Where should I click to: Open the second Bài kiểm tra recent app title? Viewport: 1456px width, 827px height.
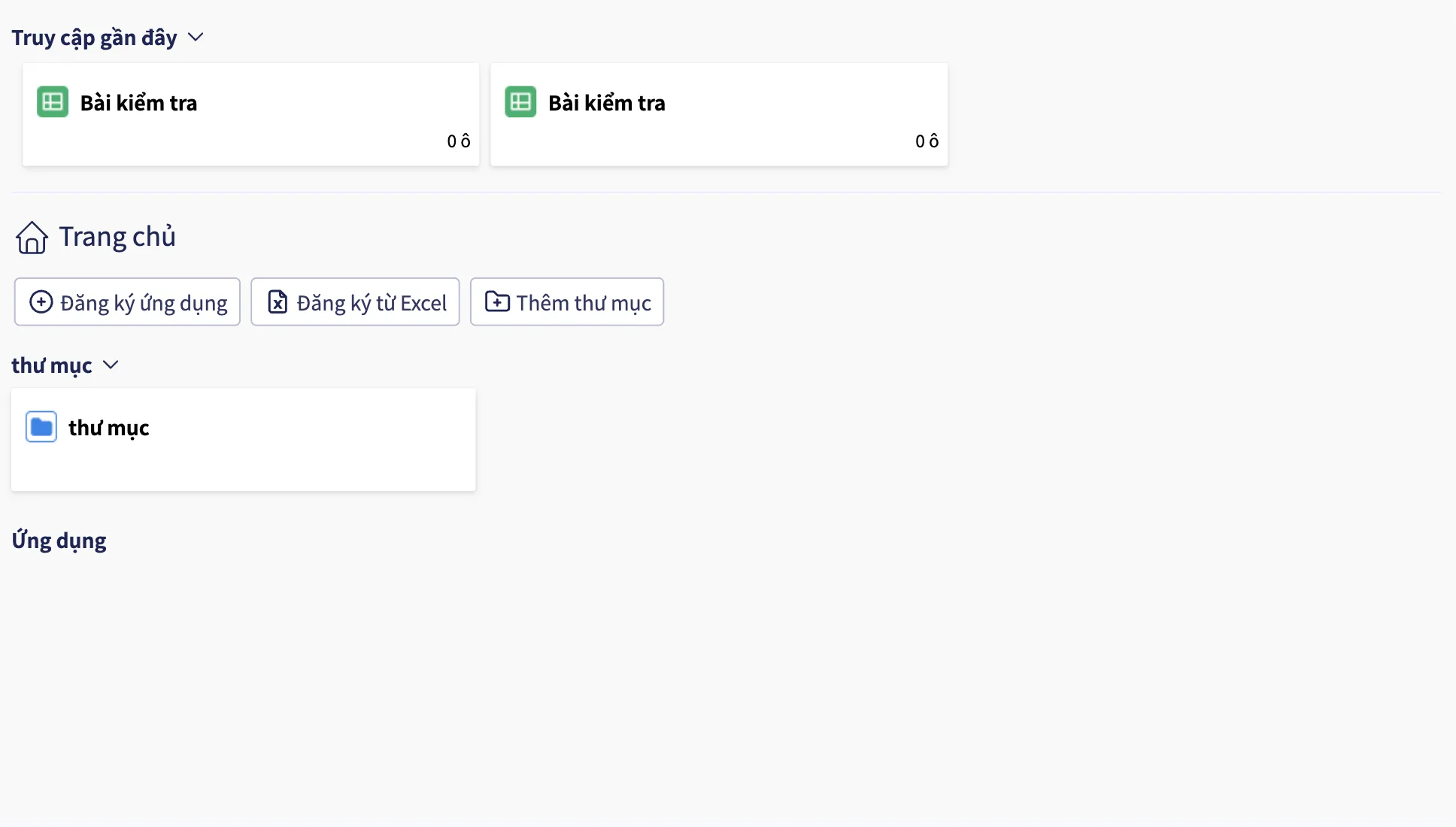pos(606,103)
